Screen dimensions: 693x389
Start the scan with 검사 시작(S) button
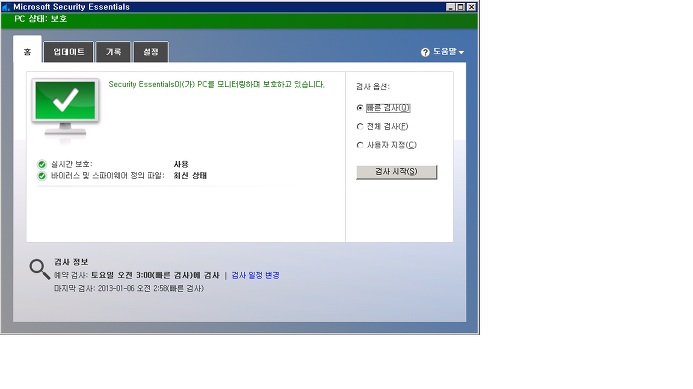click(396, 172)
